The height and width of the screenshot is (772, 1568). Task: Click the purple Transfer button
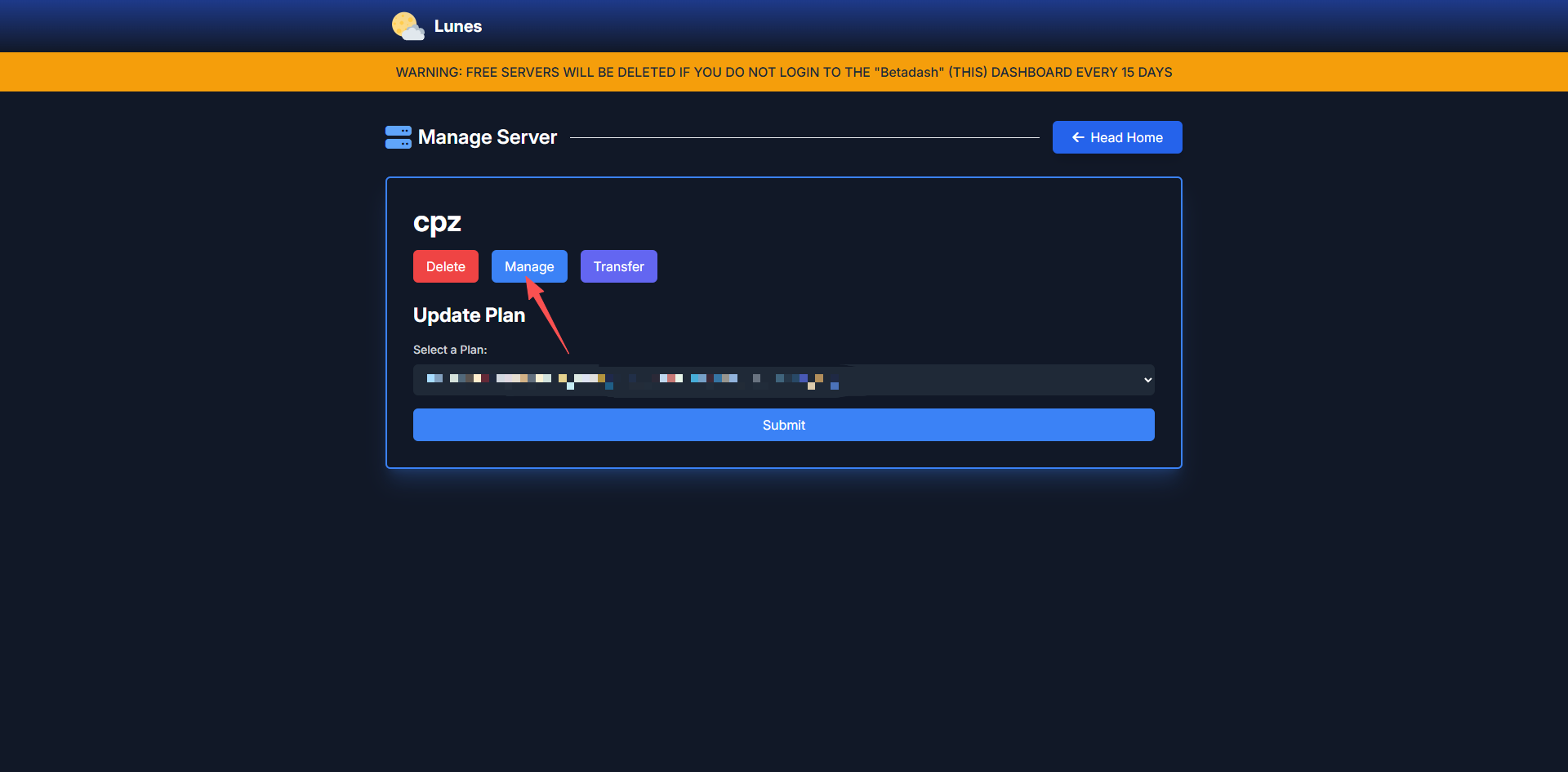coord(618,266)
